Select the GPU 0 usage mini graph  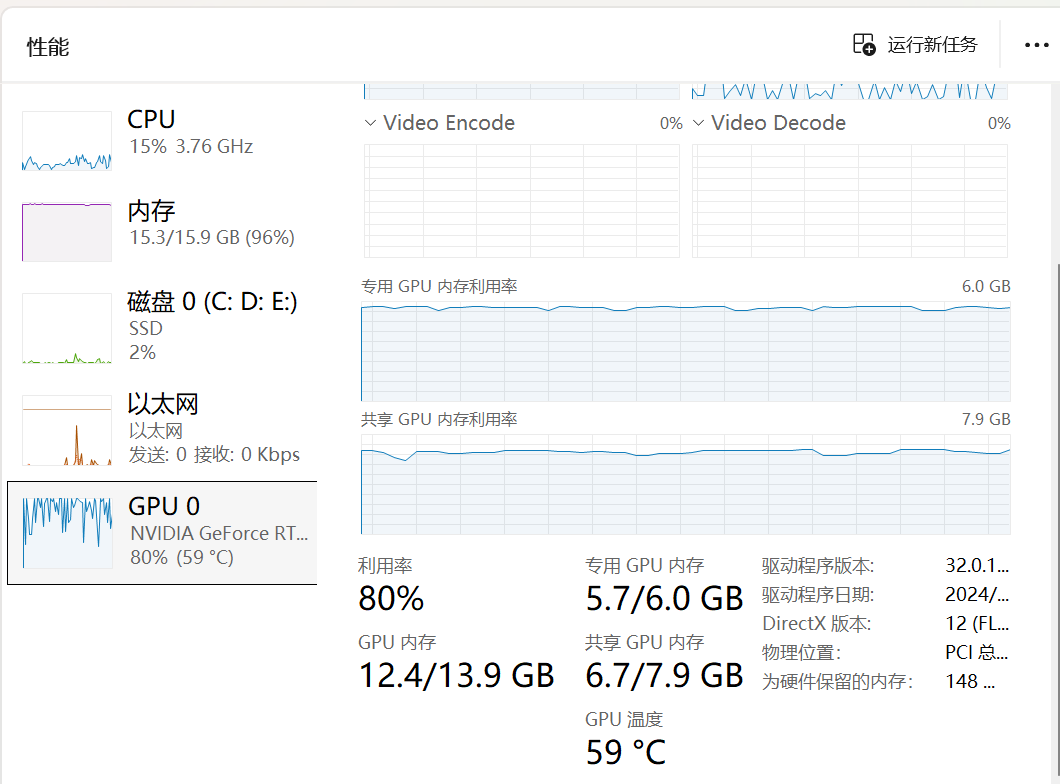[x=67, y=533]
